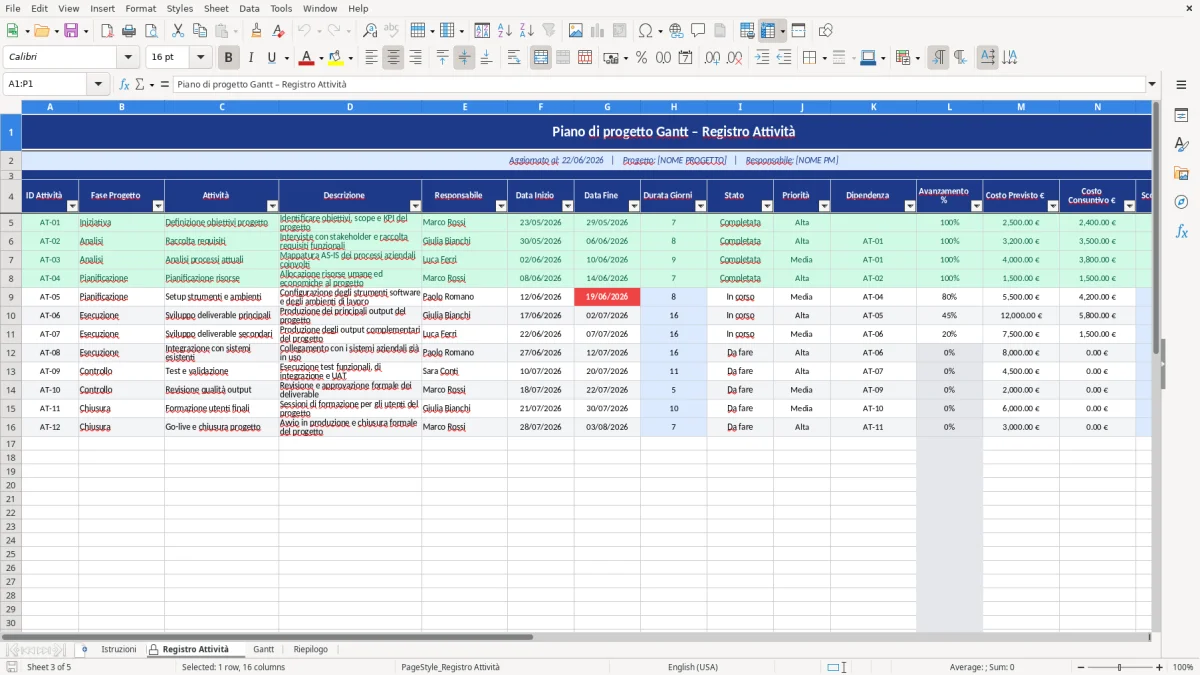
Task: Click the Copy icon
Action: pos(200,31)
